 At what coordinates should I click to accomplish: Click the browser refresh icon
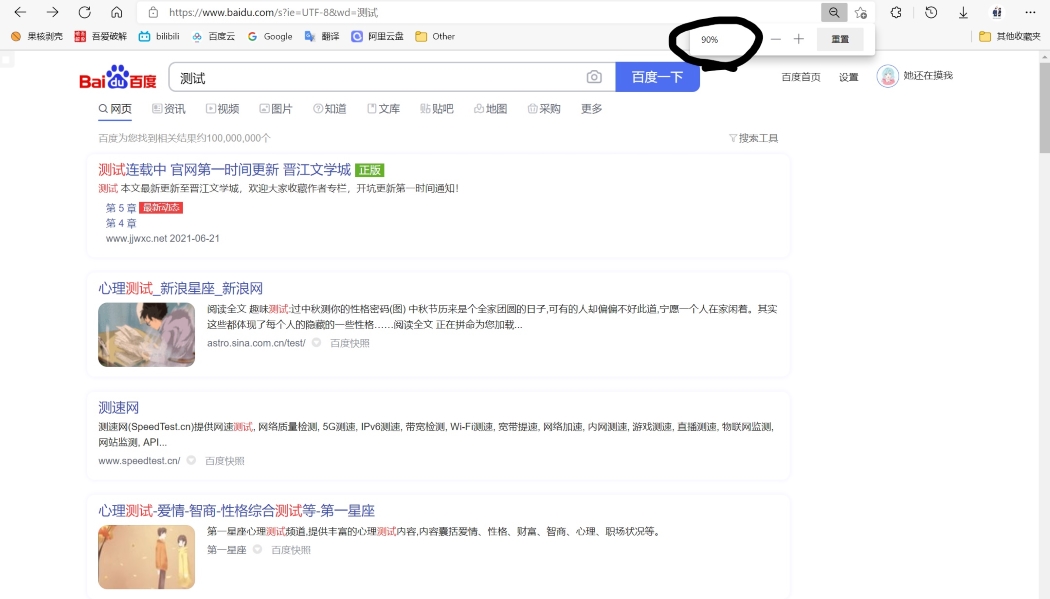coord(85,12)
